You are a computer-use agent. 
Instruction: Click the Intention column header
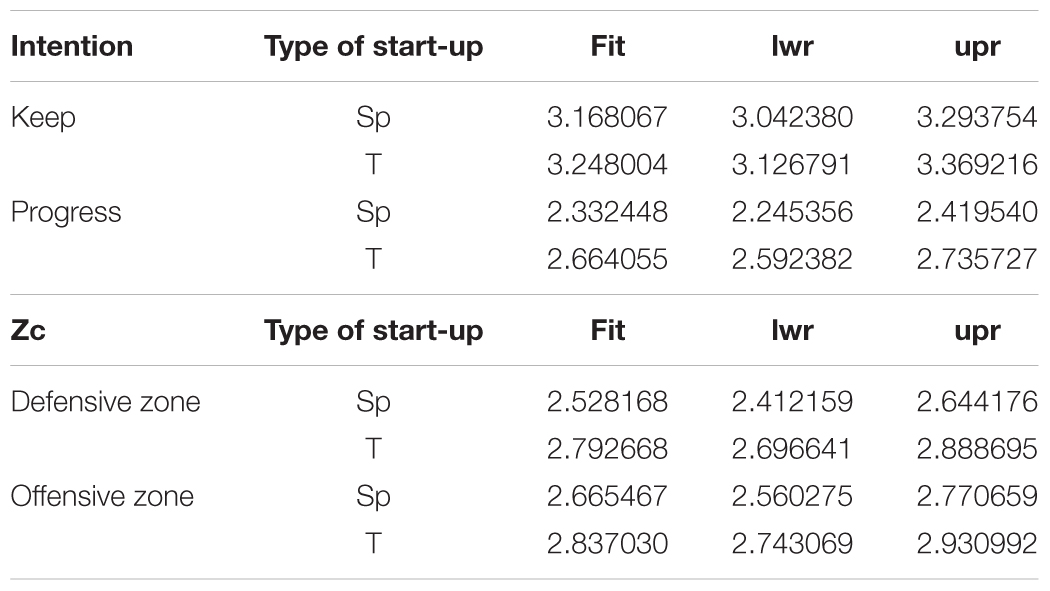(x=72, y=46)
